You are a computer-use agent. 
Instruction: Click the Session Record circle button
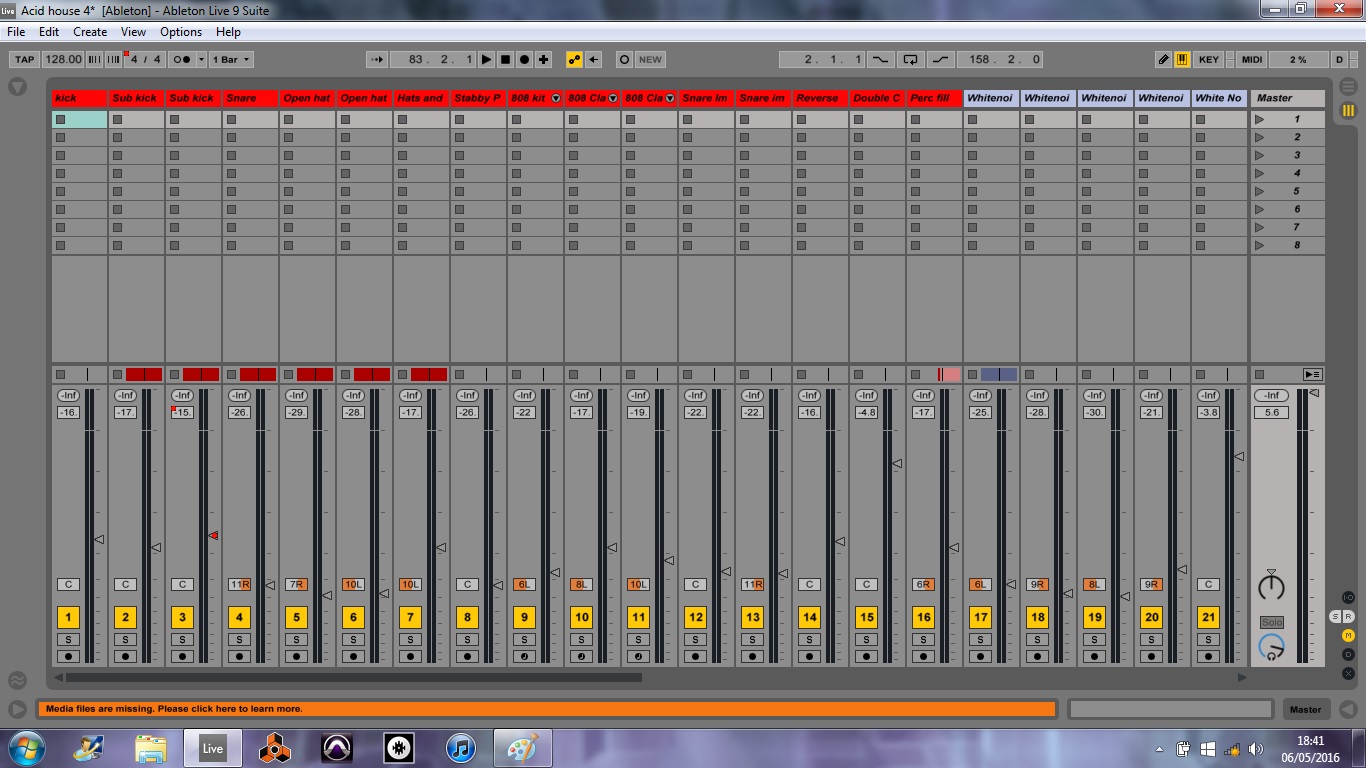coord(624,59)
